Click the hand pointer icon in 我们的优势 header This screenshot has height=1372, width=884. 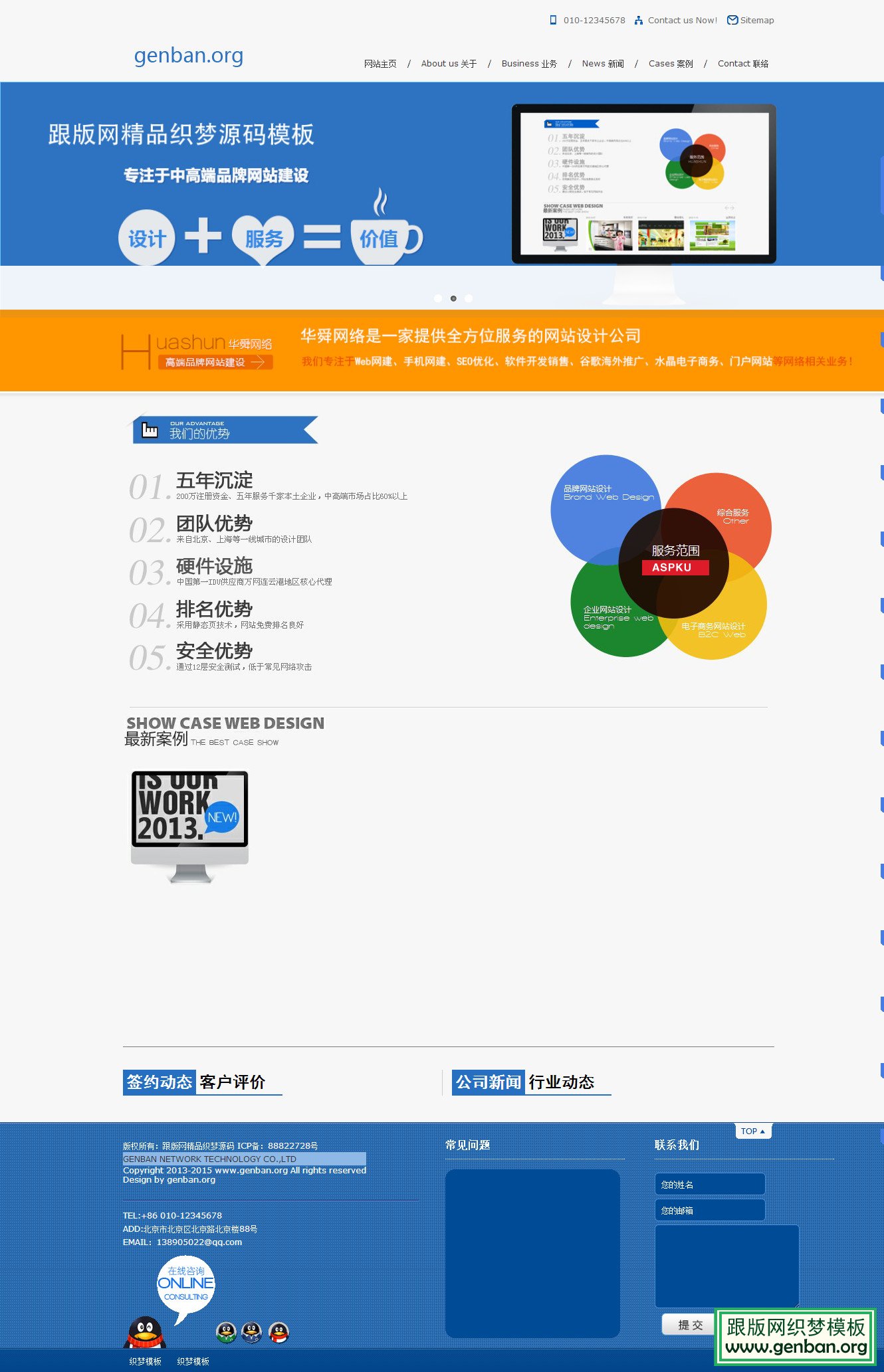[x=150, y=430]
